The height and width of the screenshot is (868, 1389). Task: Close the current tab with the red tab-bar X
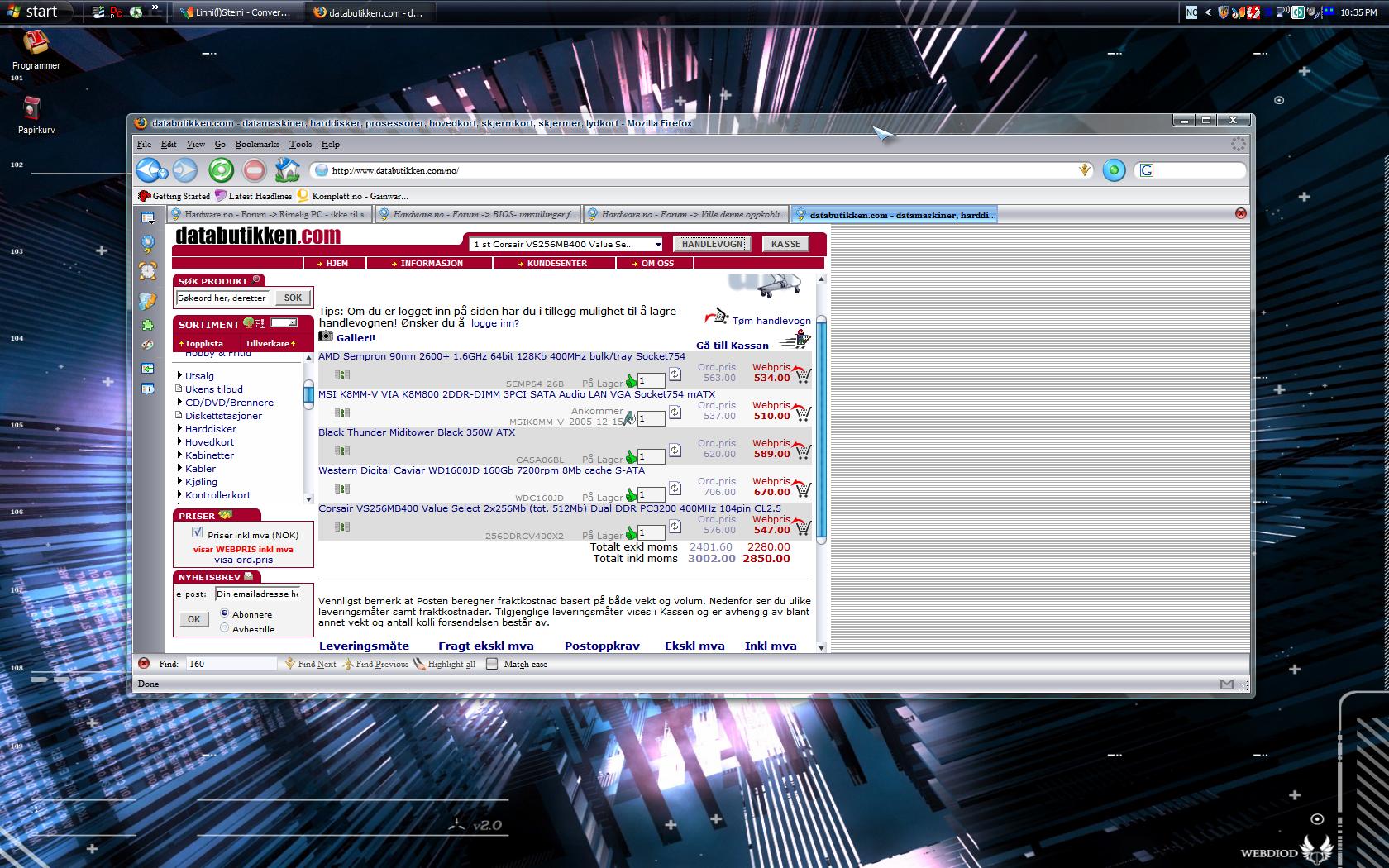[x=1240, y=213]
